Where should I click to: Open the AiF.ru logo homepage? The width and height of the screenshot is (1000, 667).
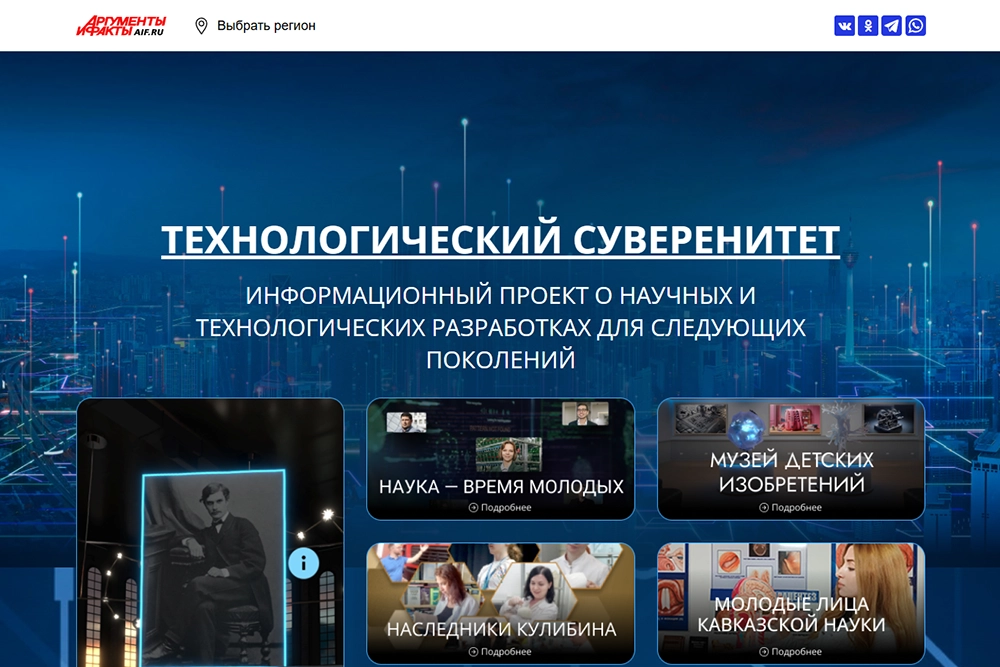(121, 26)
